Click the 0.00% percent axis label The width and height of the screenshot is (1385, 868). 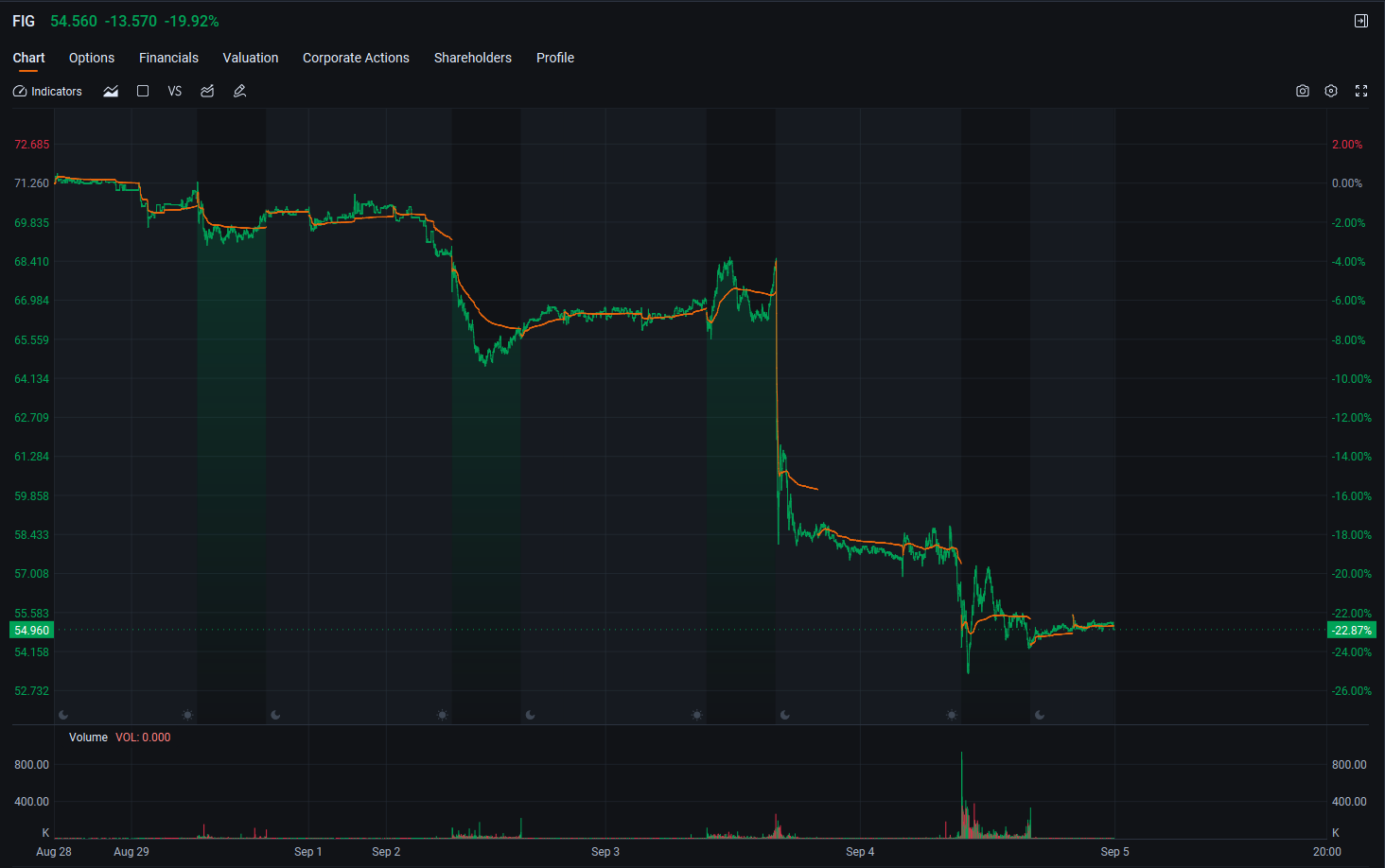point(1347,183)
